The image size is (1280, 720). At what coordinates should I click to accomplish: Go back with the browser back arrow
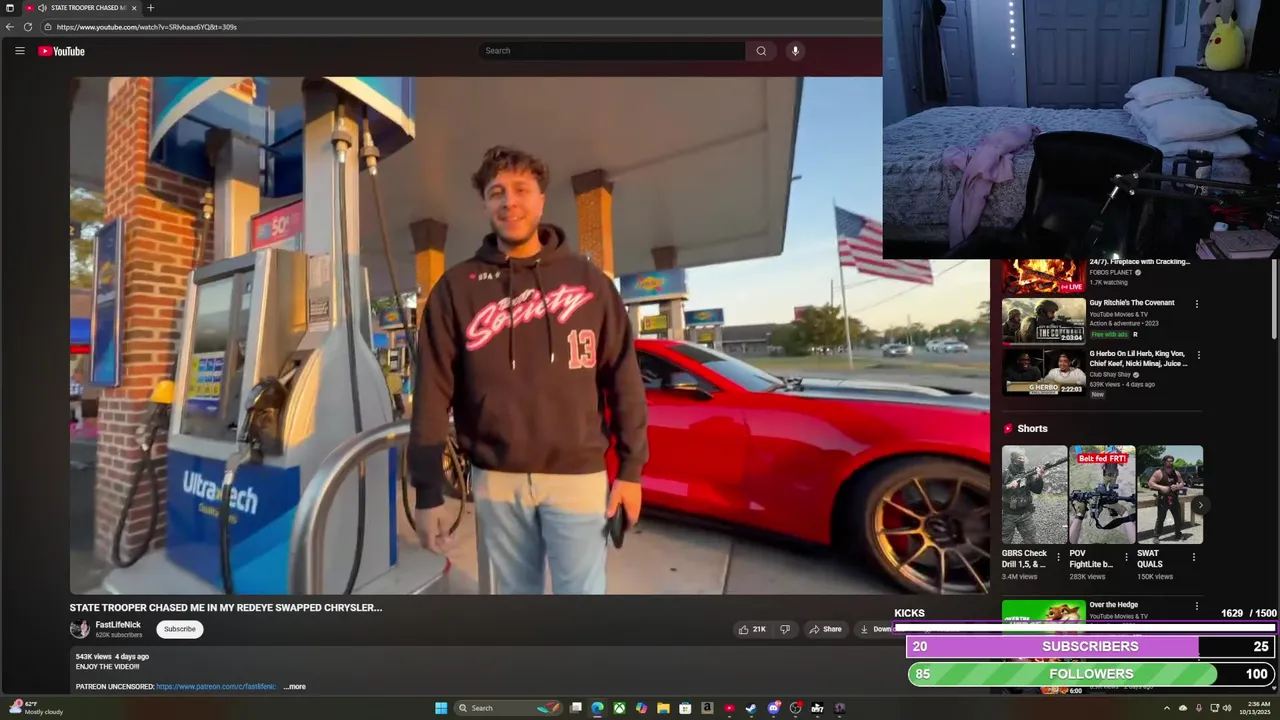10,27
